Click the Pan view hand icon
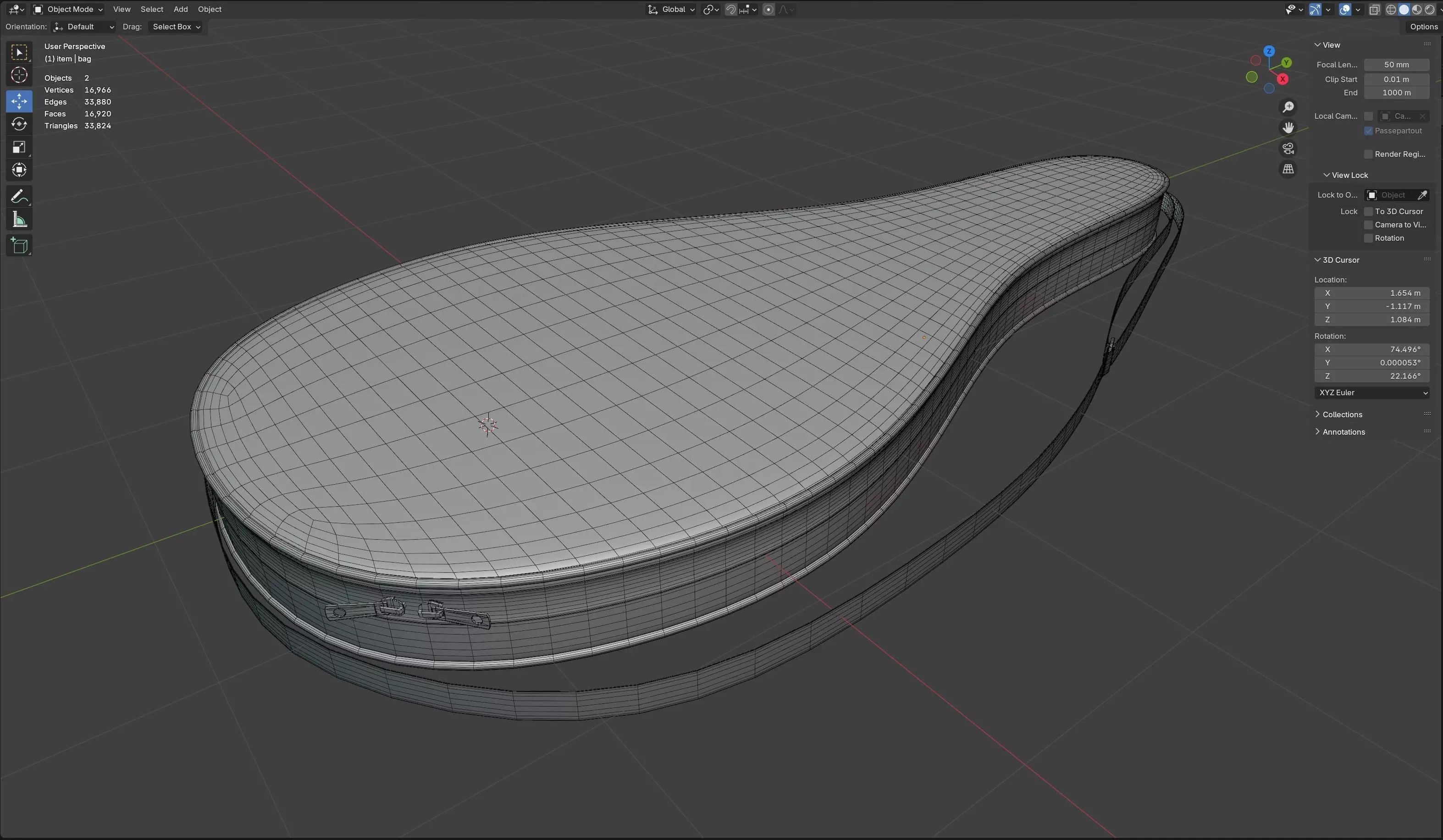1443x840 pixels. point(1288,127)
